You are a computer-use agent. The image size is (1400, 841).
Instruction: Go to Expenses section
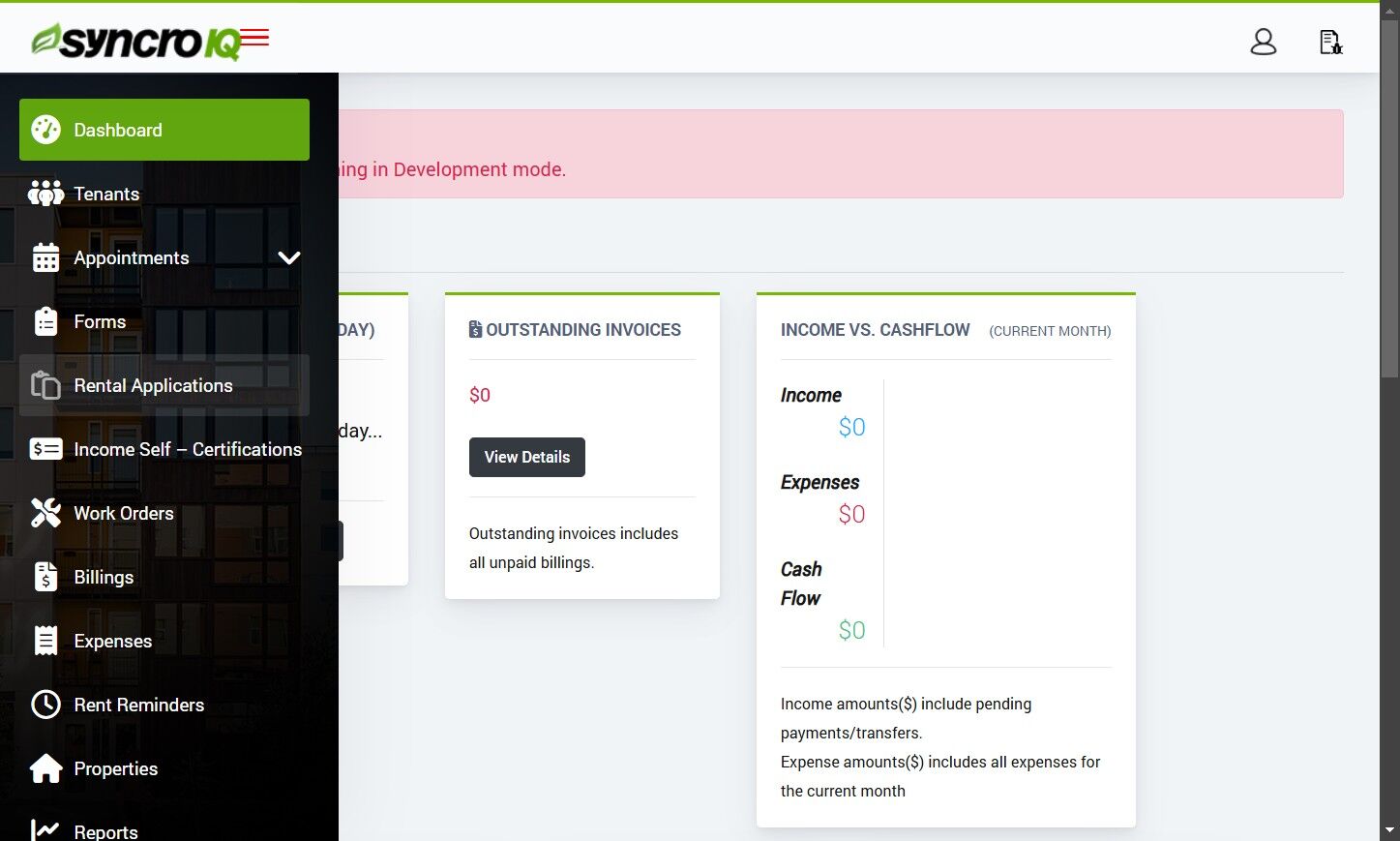pos(164,641)
